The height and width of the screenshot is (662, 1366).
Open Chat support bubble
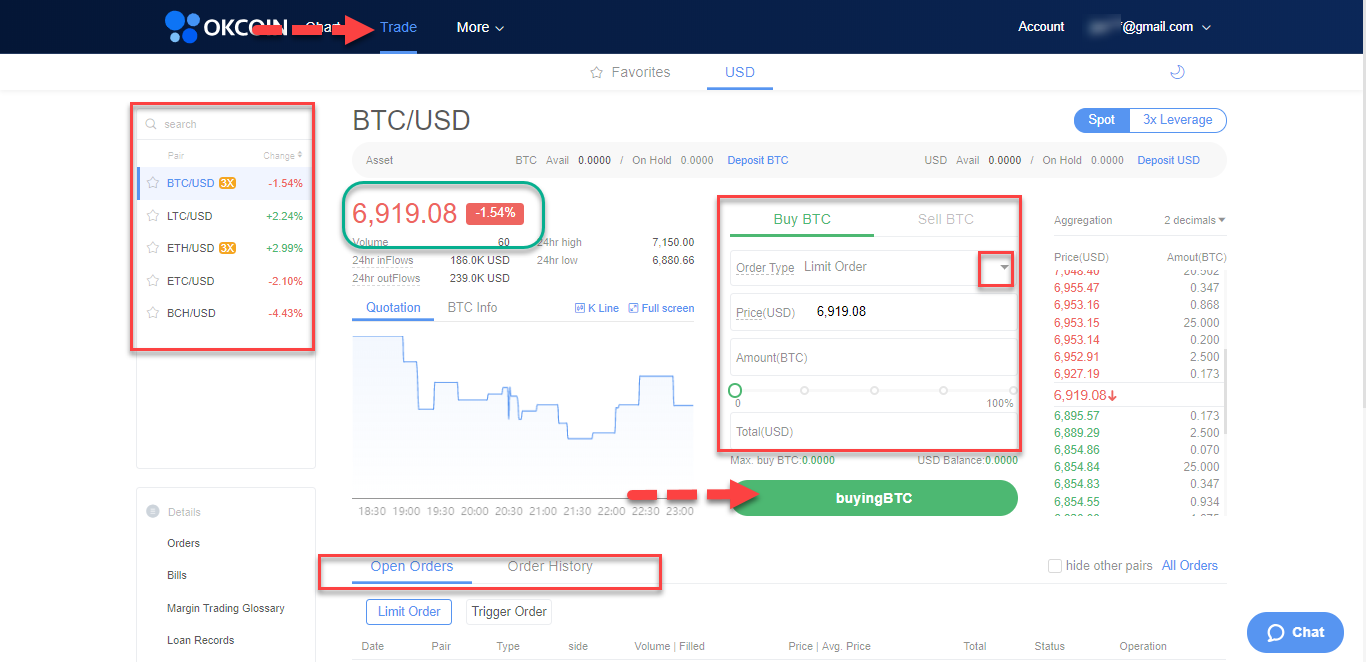pyautogui.click(x=1295, y=632)
